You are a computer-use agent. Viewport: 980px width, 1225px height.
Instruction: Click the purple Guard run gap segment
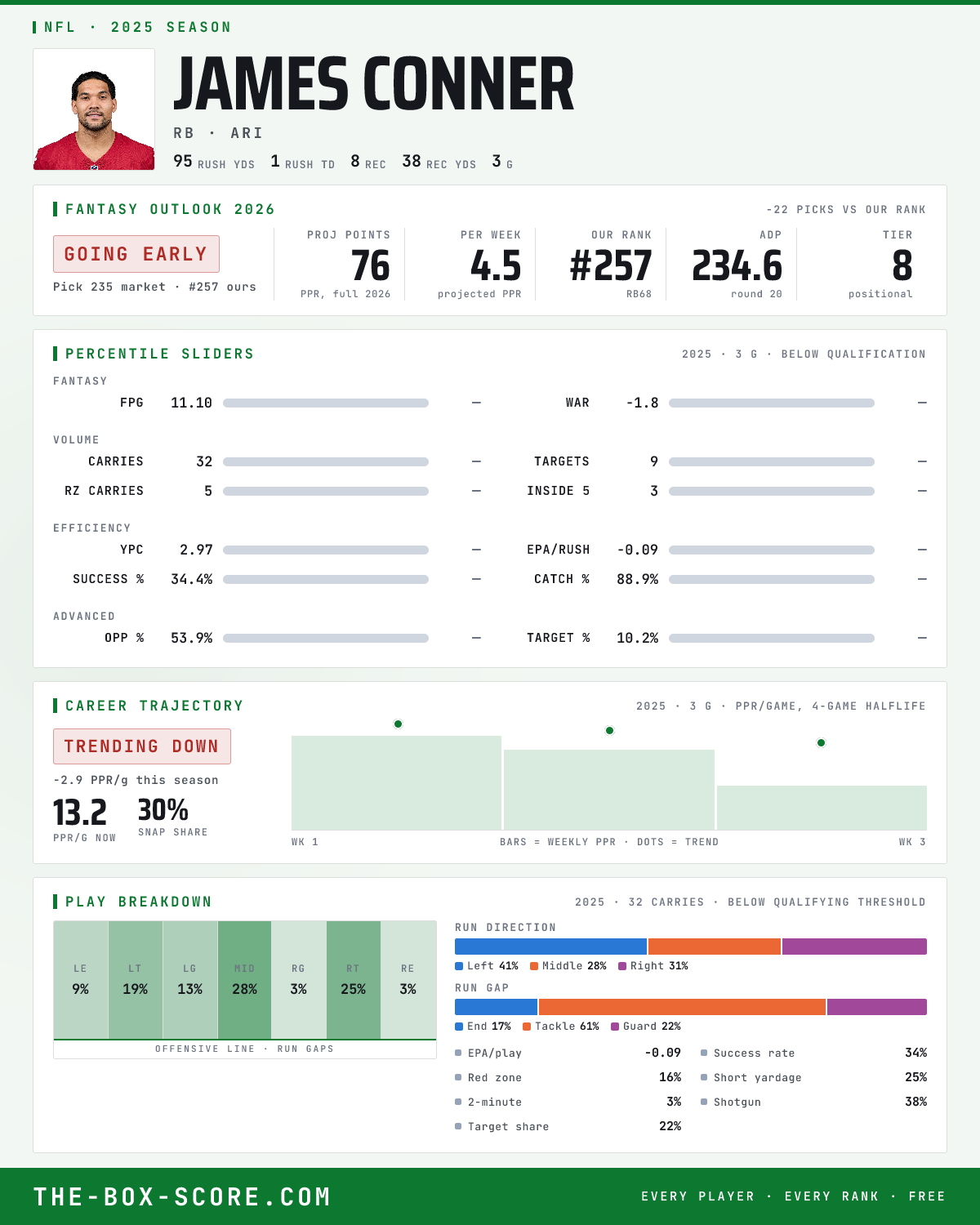(x=877, y=1007)
